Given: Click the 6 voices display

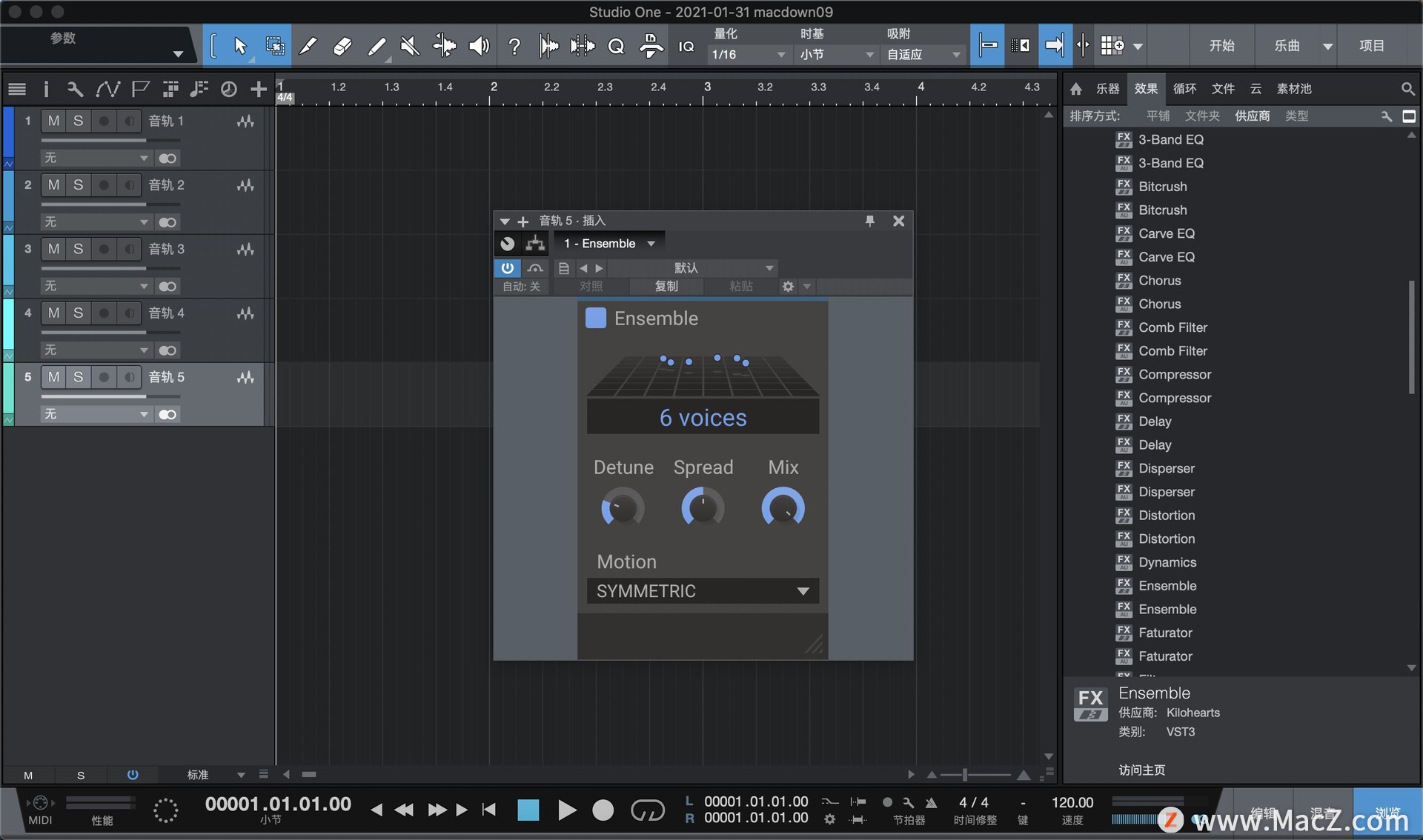Looking at the screenshot, I should [703, 418].
